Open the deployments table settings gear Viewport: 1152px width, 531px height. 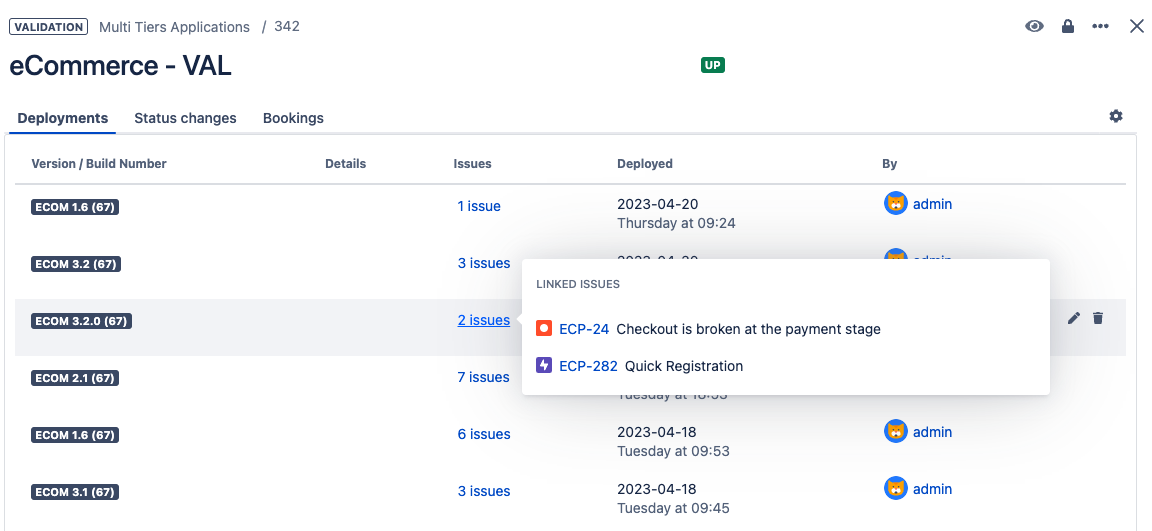click(1116, 116)
